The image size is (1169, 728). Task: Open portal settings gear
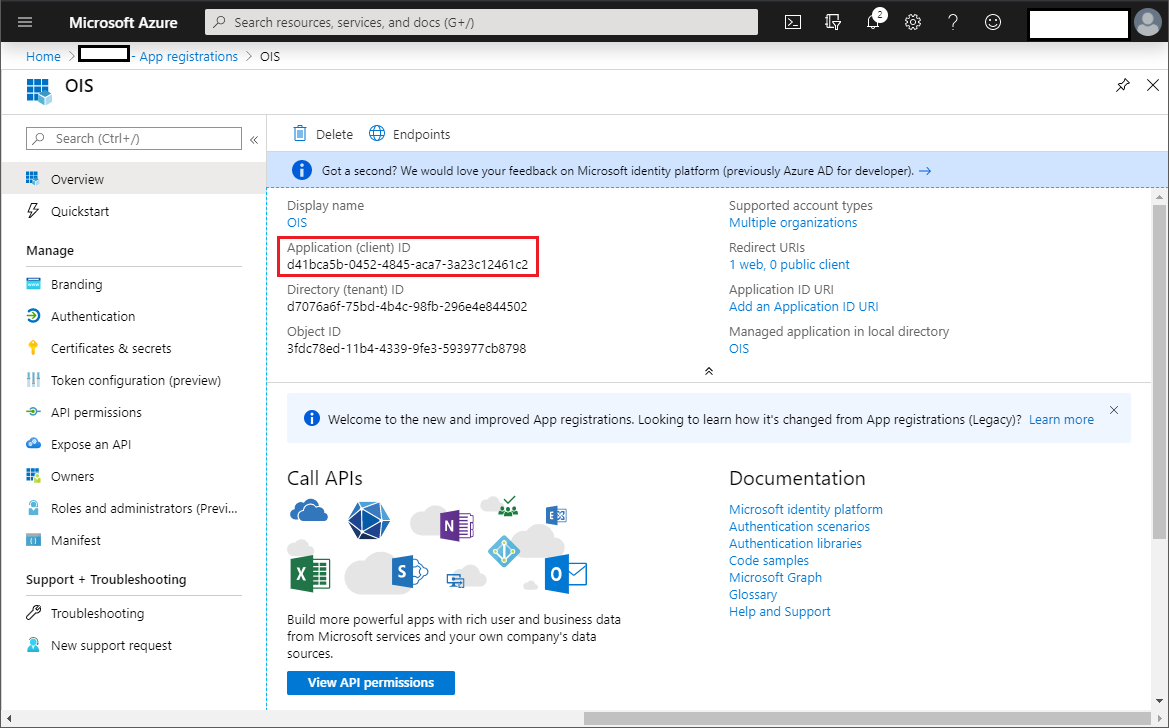click(913, 22)
